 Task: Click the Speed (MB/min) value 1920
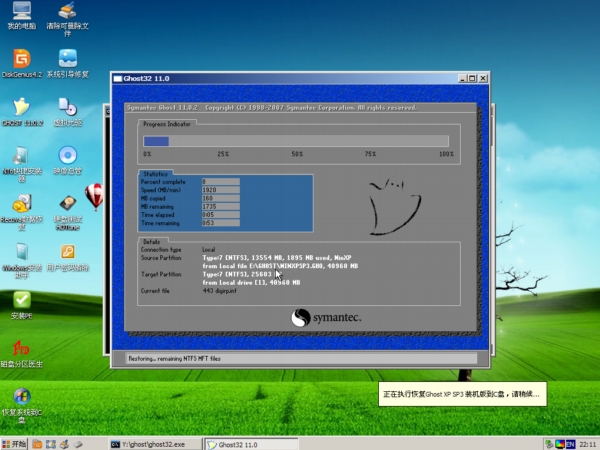tap(221, 190)
